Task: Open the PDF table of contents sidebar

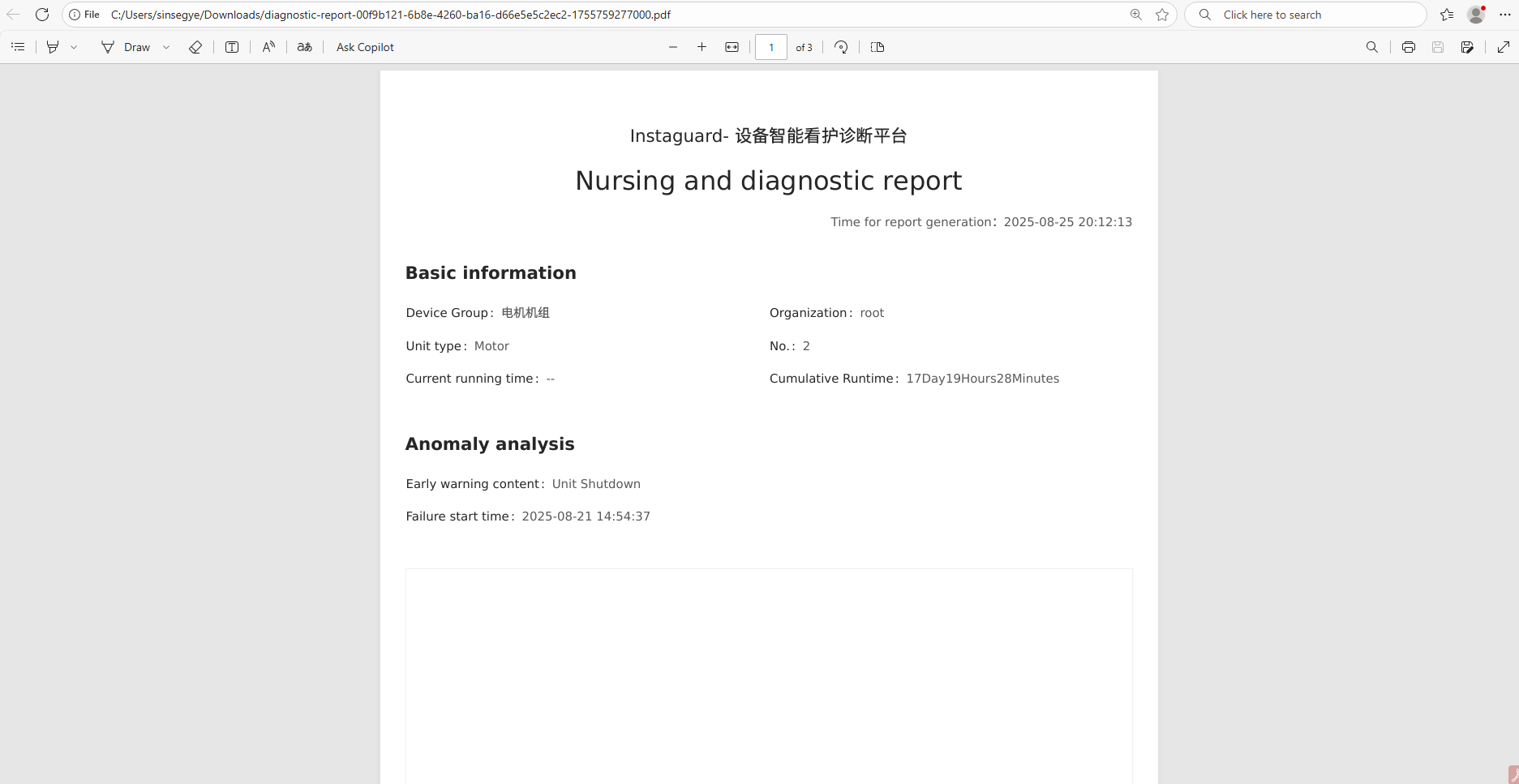Action: click(18, 47)
